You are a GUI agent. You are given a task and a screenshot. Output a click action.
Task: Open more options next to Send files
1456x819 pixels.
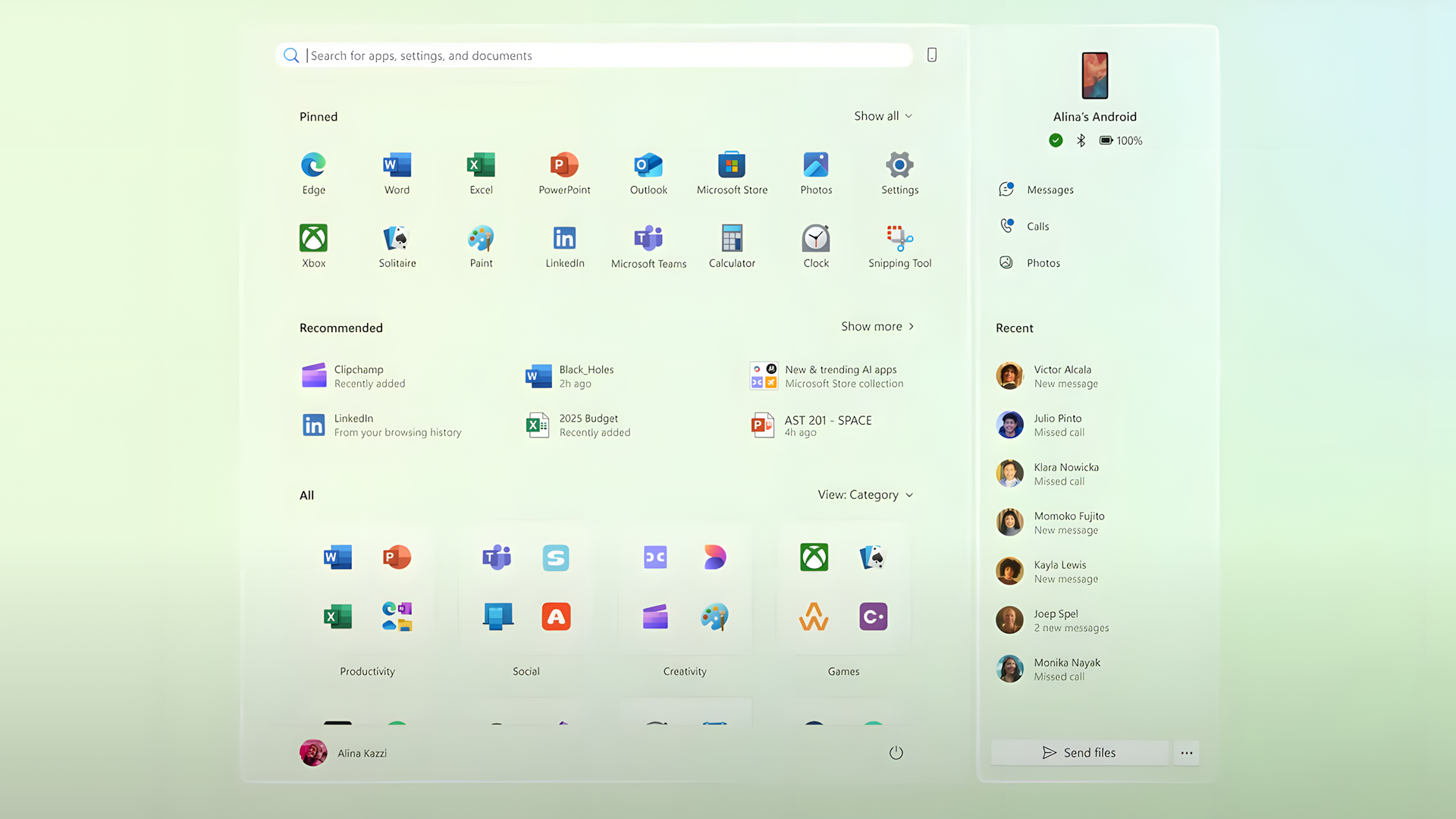[1187, 752]
